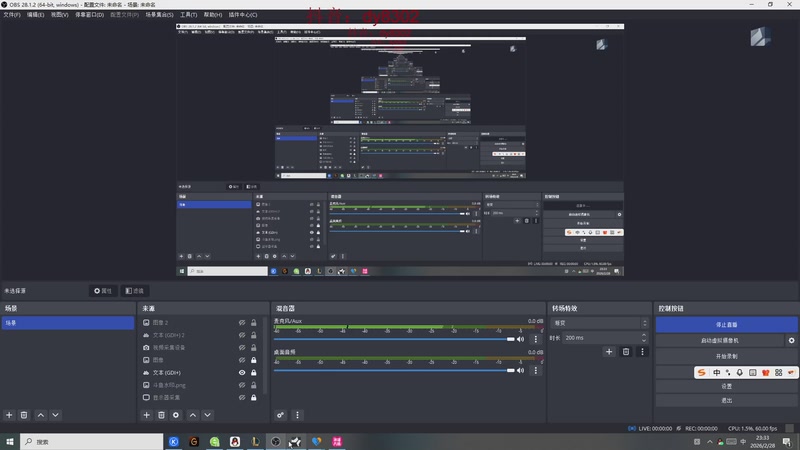The width and height of the screenshot is (800, 450).
Task: Toggle lock on 显示器采集 source
Action: pos(254,397)
